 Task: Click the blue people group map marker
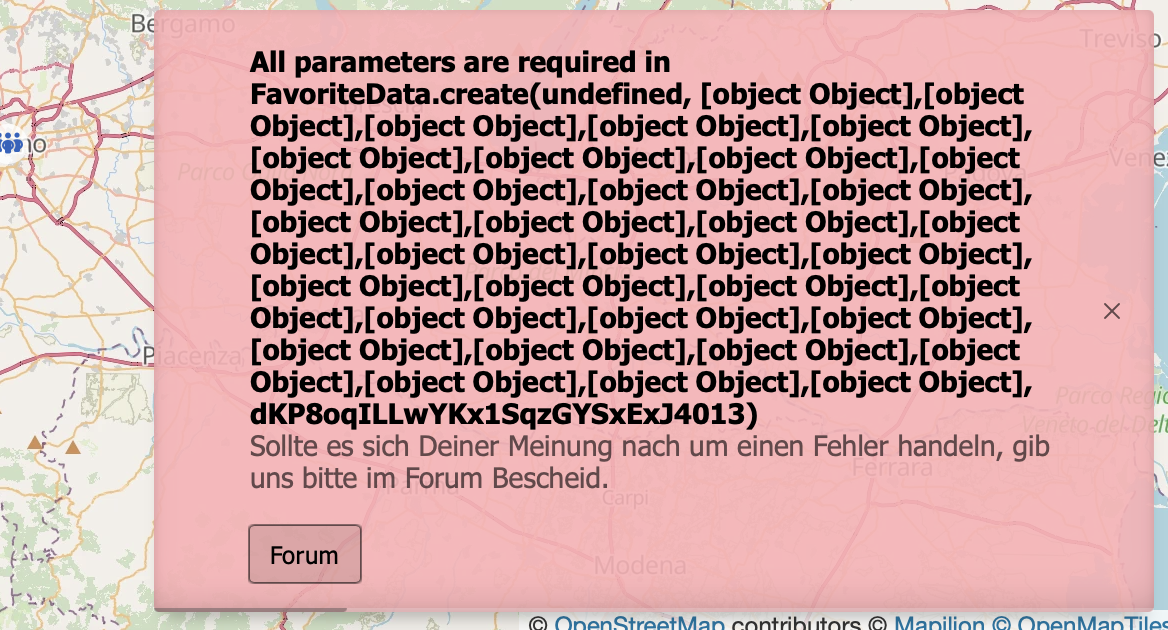[x=11, y=143]
